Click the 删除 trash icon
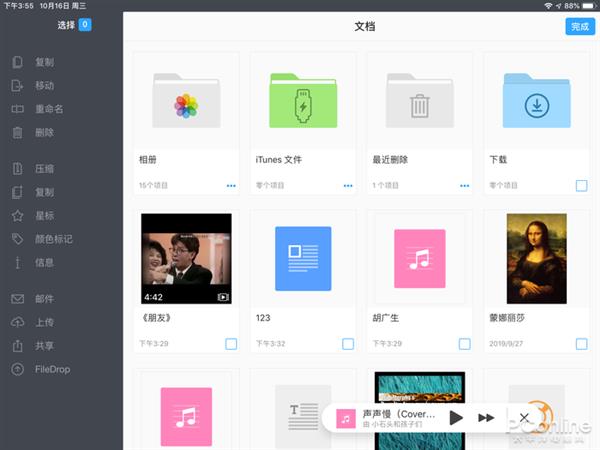Image resolution: width=600 pixels, height=450 pixels. [17, 132]
